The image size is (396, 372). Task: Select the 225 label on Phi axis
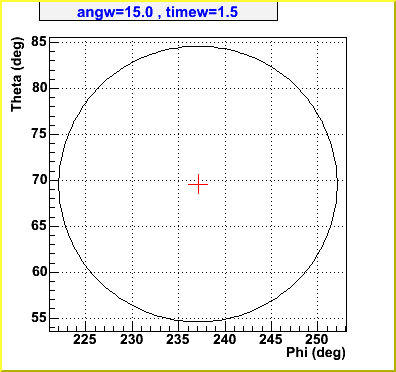(85, 340)
